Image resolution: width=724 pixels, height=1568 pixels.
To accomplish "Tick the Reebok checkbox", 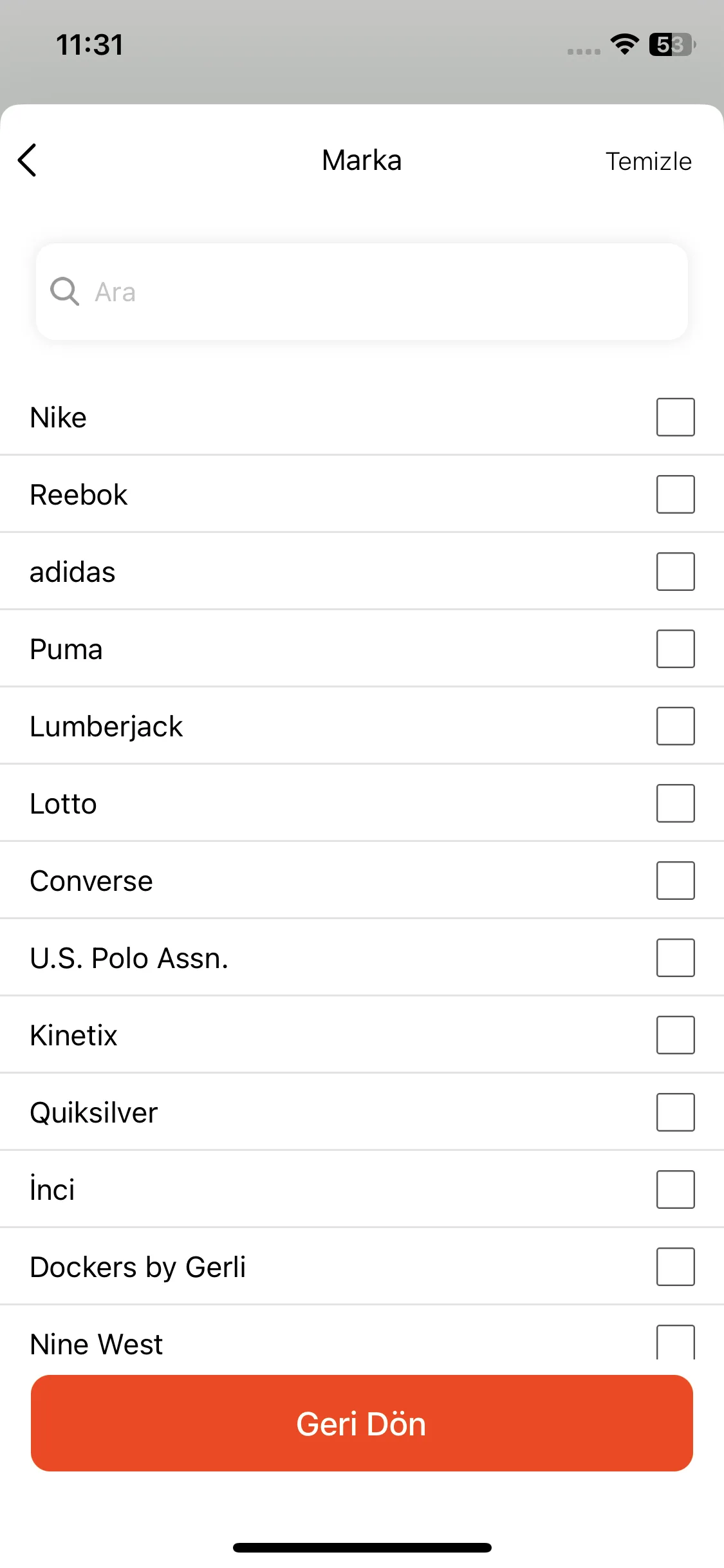I will point(675,494).
